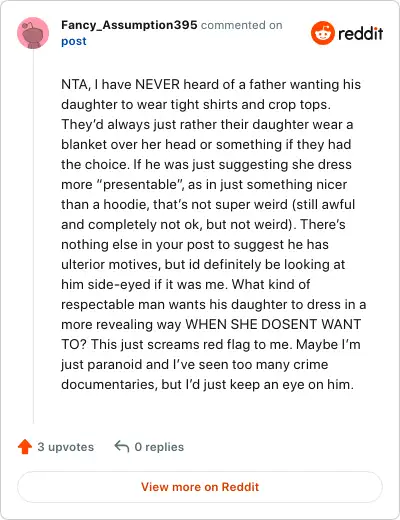Open the Fancy_Assumption395 username profile link
The height and width of the screenshot is (520, 400).
[129, 25]
